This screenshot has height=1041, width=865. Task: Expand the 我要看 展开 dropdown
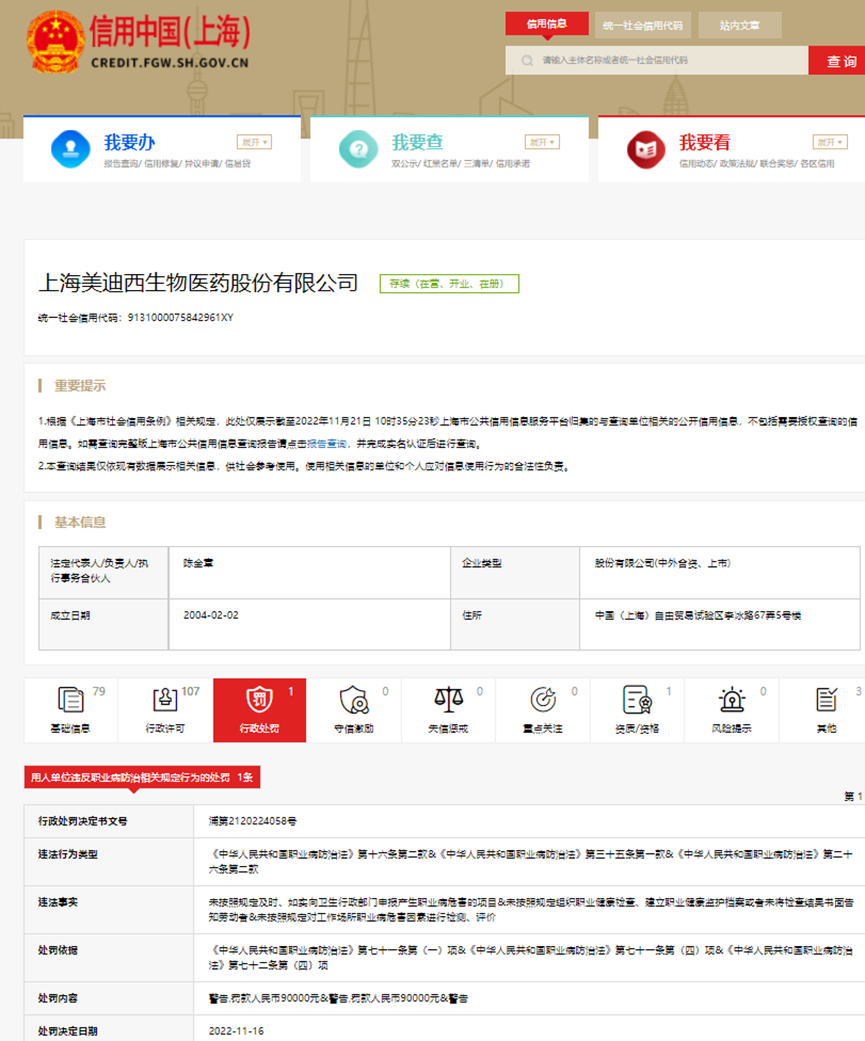[x=830, y=142]
